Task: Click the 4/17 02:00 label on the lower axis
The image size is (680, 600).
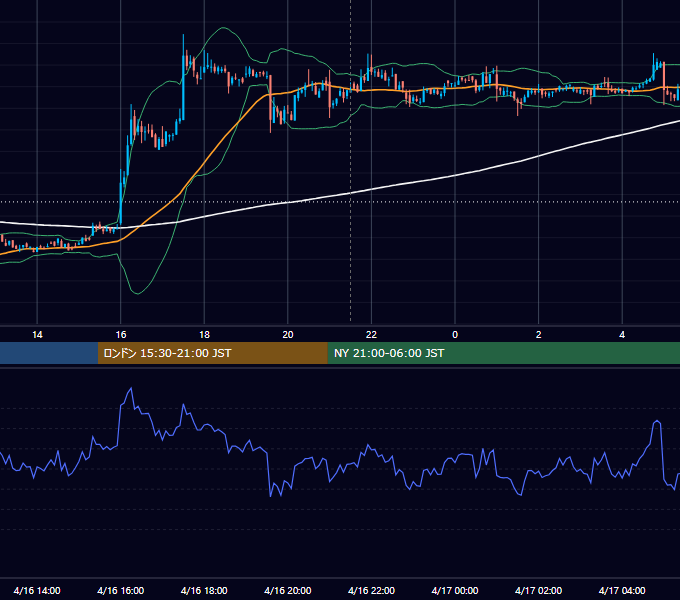Action: coord(538,590)
